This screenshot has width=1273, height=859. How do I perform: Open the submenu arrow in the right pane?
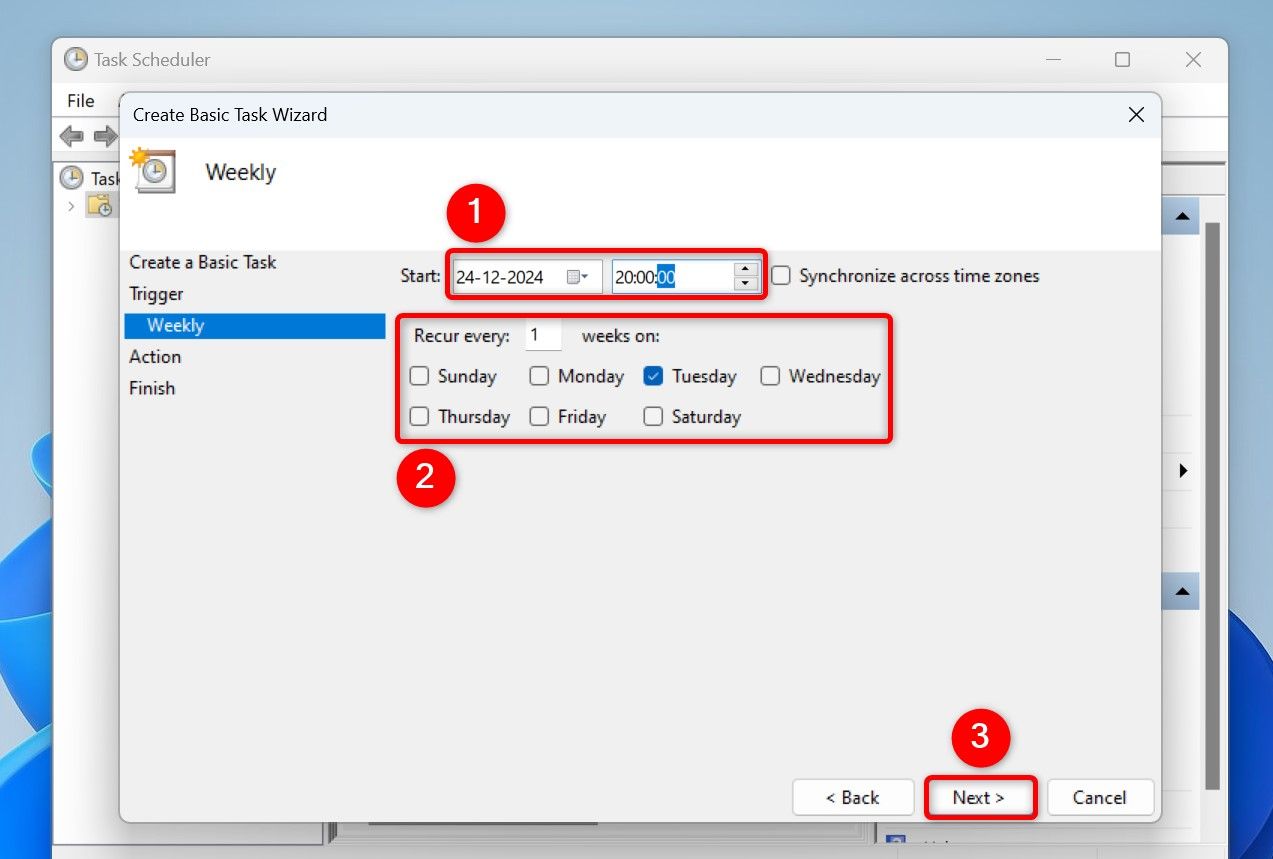click(1184, 470)
